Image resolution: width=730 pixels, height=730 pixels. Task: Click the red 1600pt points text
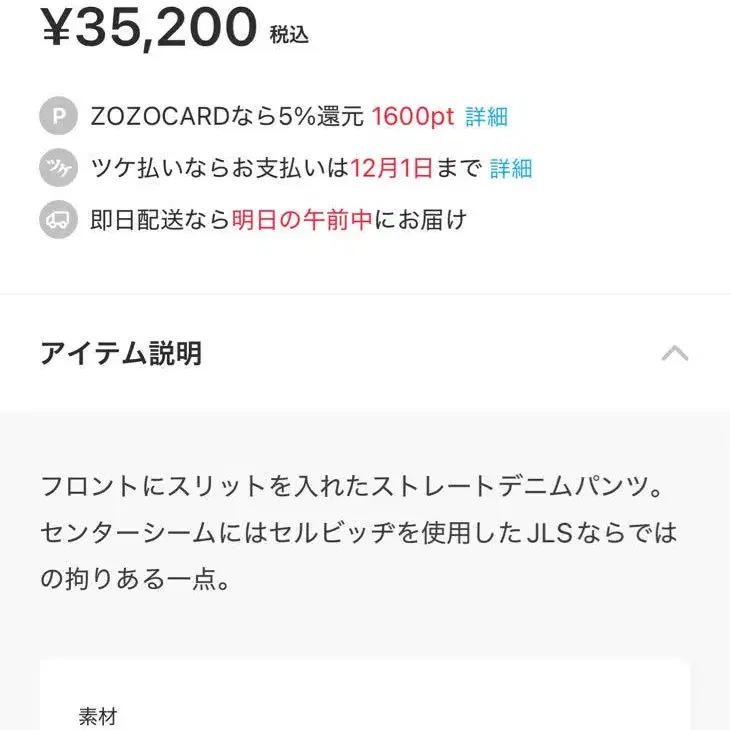point(413,117)
